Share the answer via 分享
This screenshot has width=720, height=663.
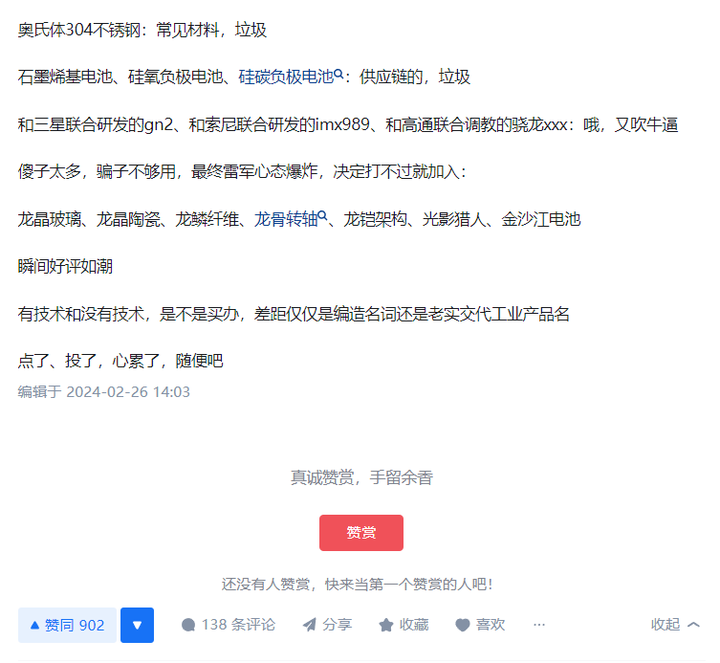(327, 624)
